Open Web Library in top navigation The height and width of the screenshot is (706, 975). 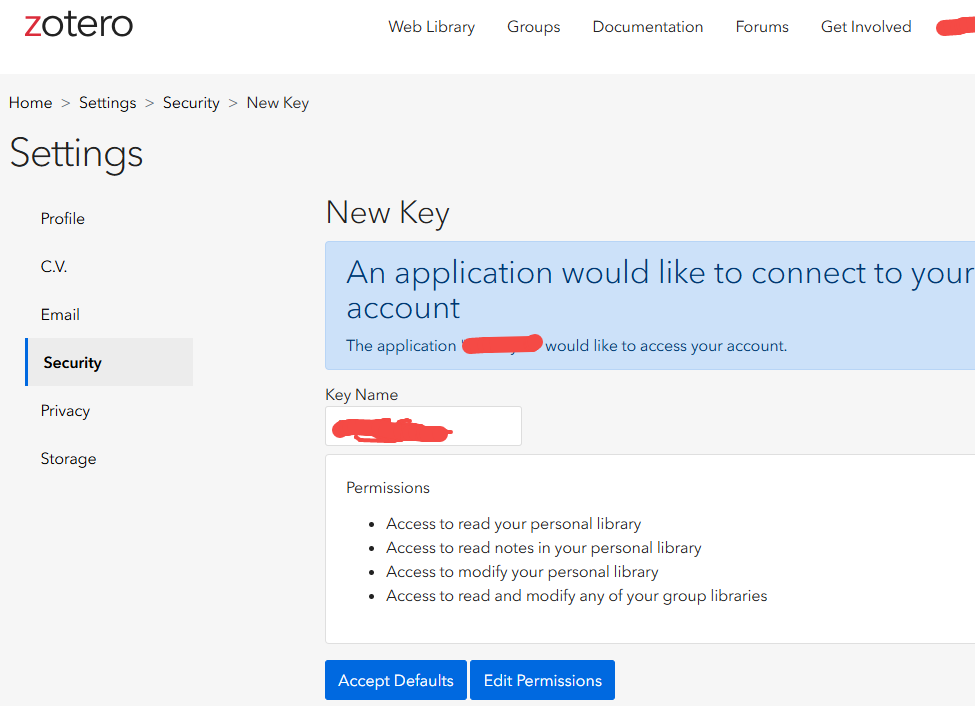pyautogui.click(x=432, y=27)
